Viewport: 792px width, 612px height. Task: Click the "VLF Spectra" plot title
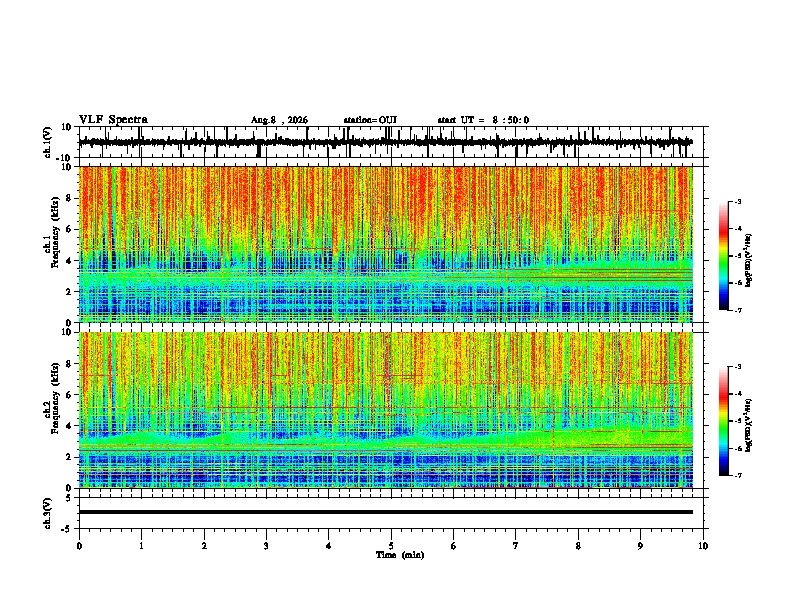113,120
